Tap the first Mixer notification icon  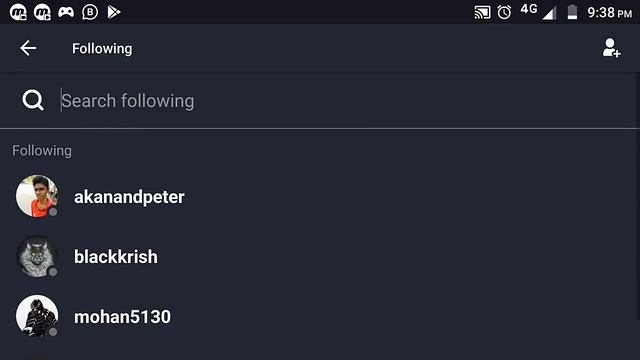click(x=18, y=12)
